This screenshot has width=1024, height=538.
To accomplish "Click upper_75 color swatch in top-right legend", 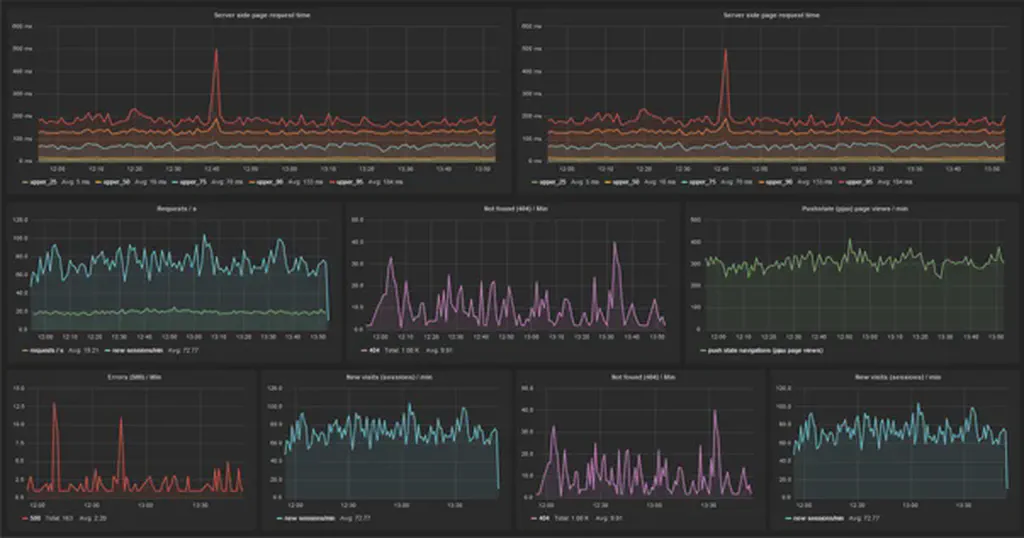I will (685, 183).
